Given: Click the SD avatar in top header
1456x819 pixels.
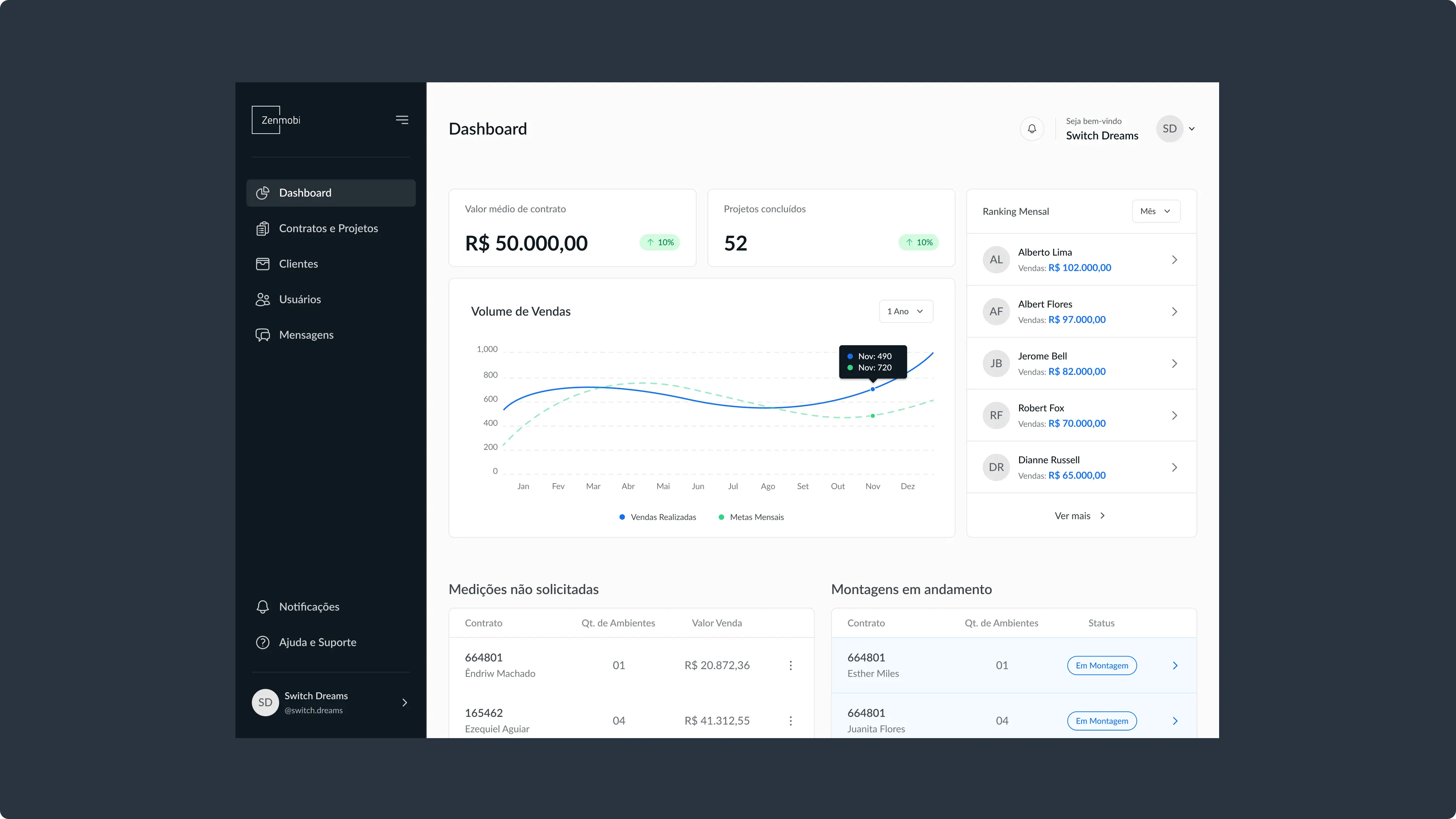Looking at the screenshot, I should coord(1169,129).
